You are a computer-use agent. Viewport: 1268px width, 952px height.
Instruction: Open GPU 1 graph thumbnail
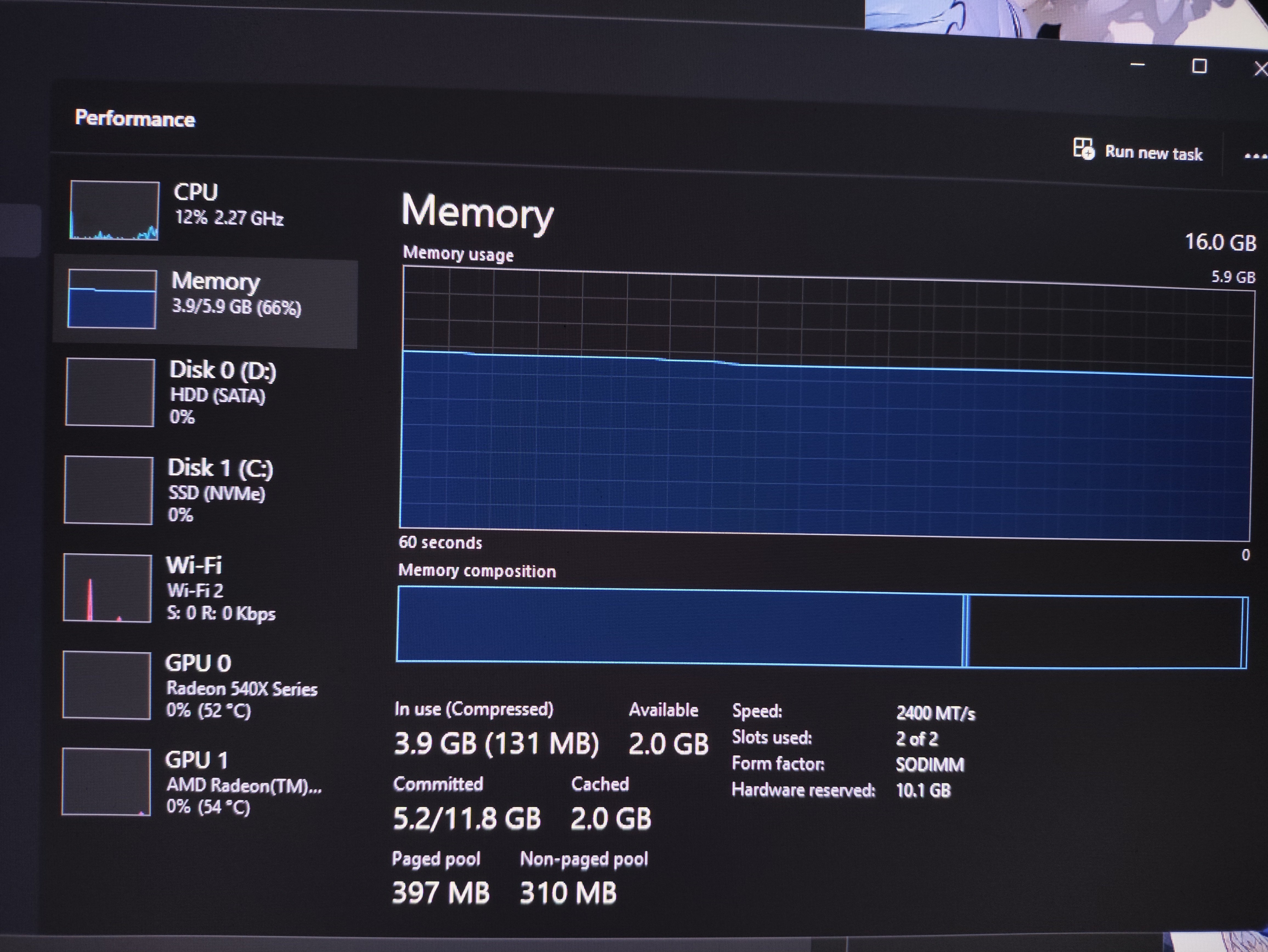pyautogui.click(x=106, y=782)
